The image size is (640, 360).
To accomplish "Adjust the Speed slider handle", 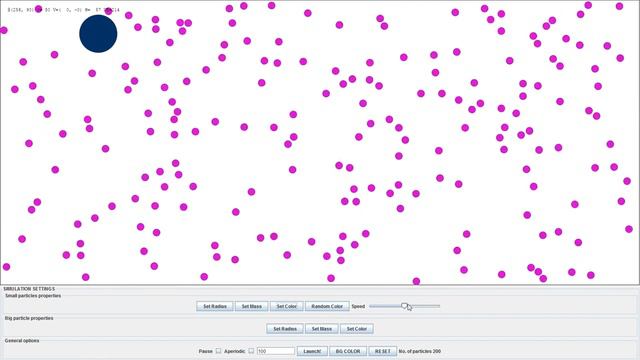I will (404, 306).
